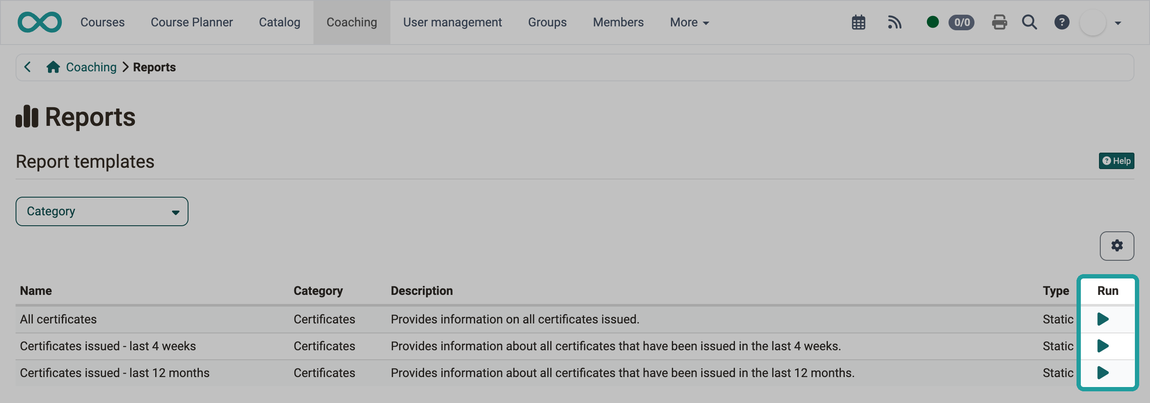Open table settings gear button
Screen dimensions: 1150x403
1117,246
